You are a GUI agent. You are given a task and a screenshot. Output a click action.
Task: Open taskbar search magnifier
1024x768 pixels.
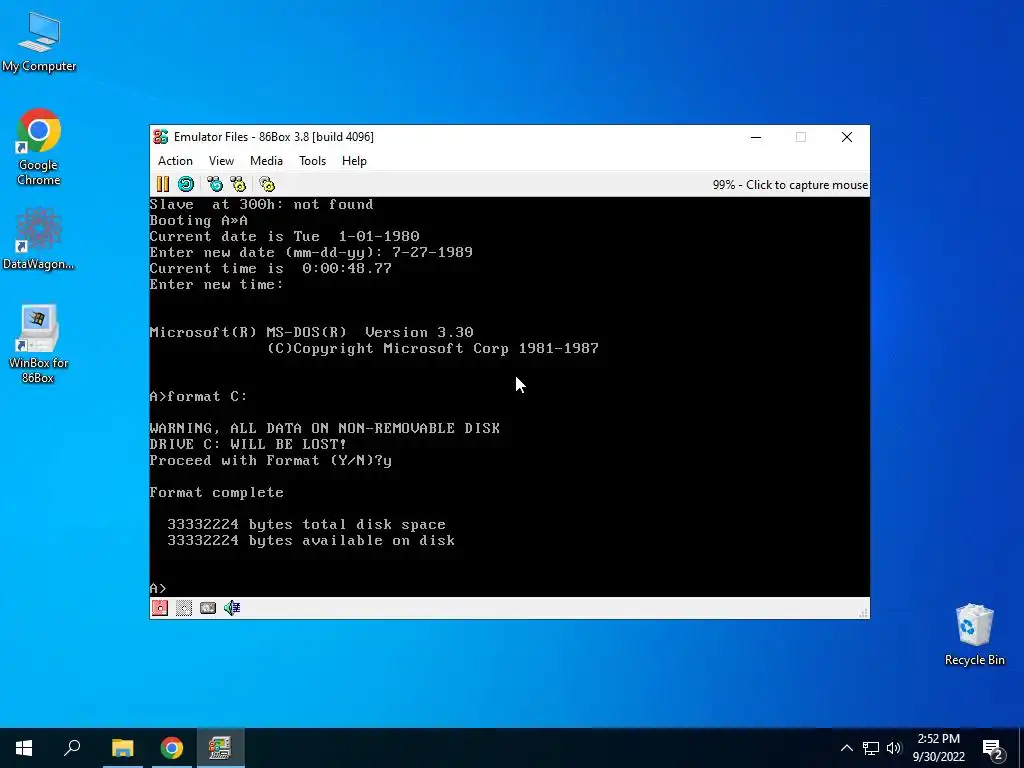[72, 748]
